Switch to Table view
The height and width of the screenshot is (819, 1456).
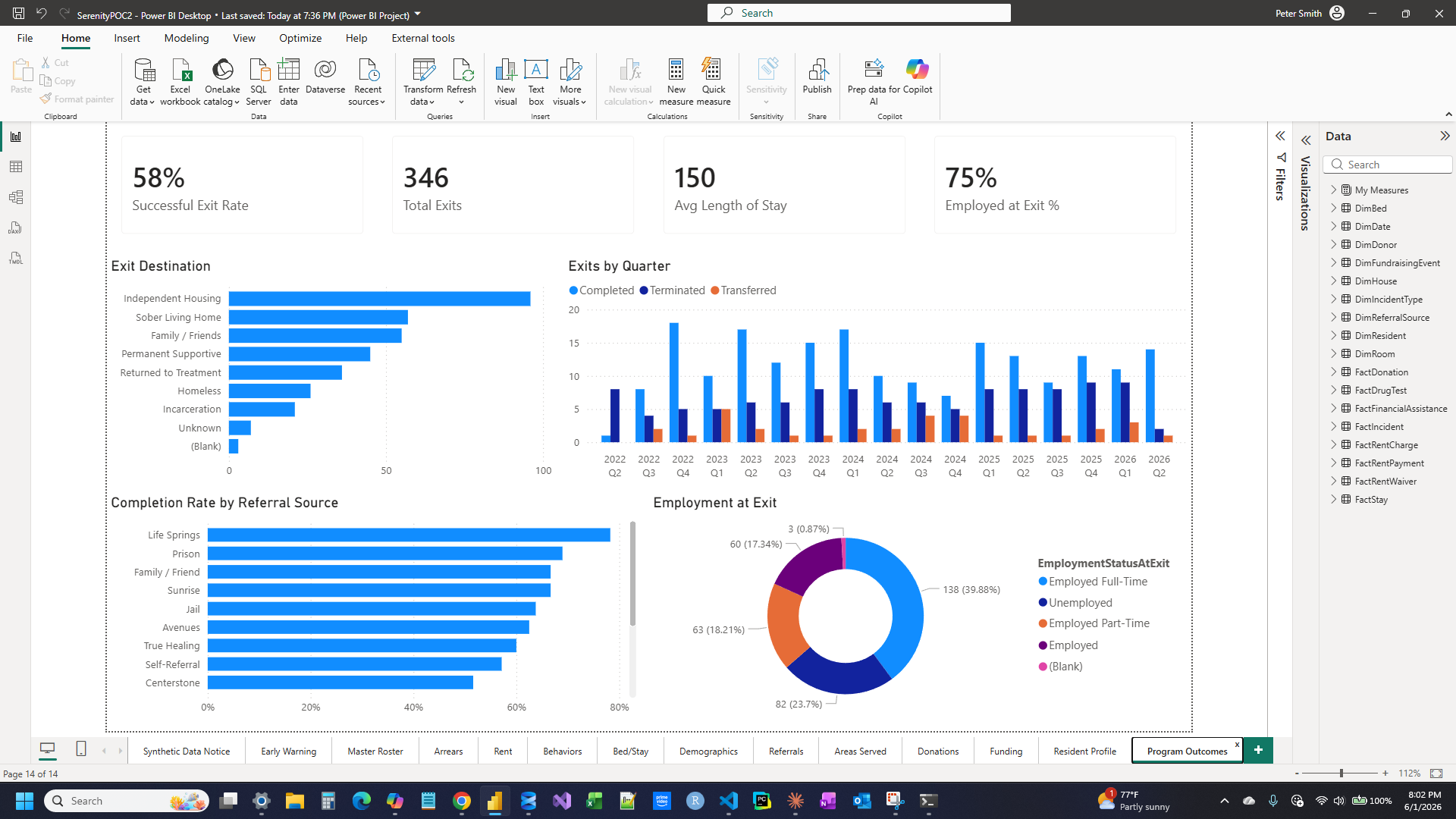coord(16,167)
